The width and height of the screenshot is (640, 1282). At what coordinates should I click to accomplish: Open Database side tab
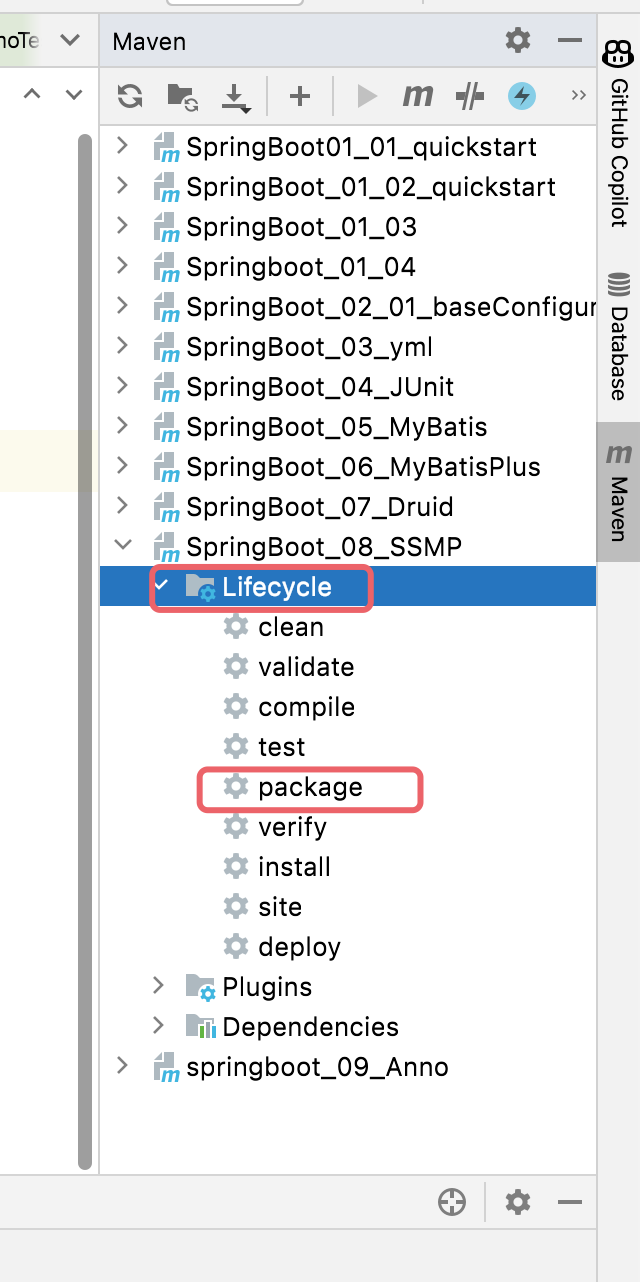click(x=619, y=335)
